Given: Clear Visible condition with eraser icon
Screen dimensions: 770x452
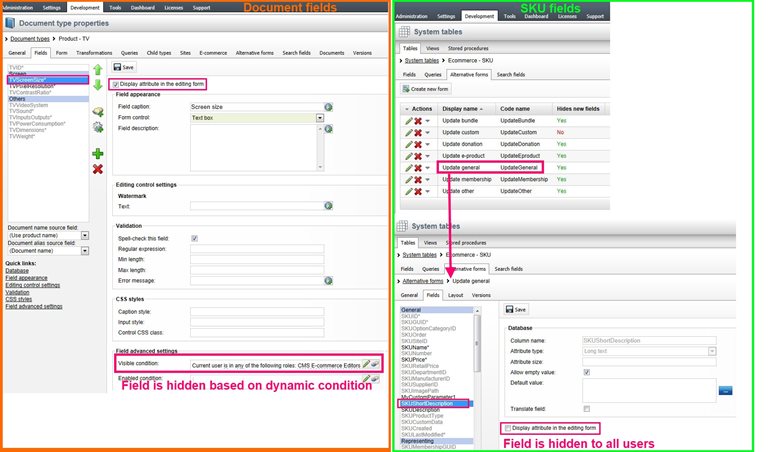Looking at the screenshot, I should click(375, 364).
